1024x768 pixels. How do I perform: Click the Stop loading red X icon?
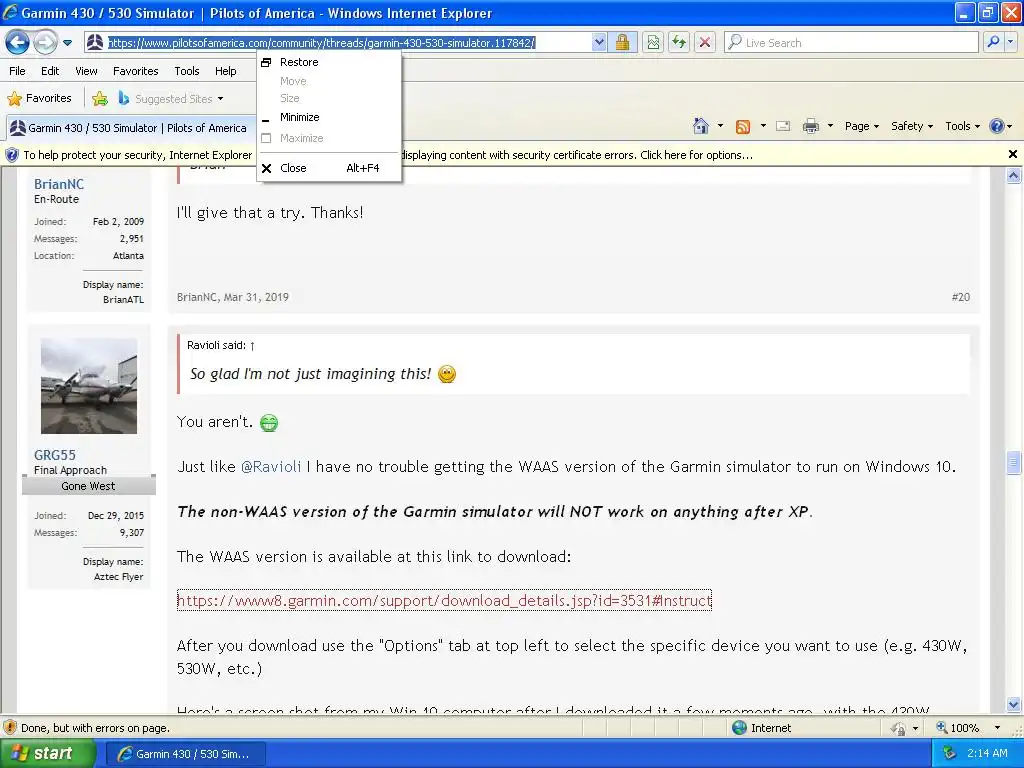click(x=705, y=43)
